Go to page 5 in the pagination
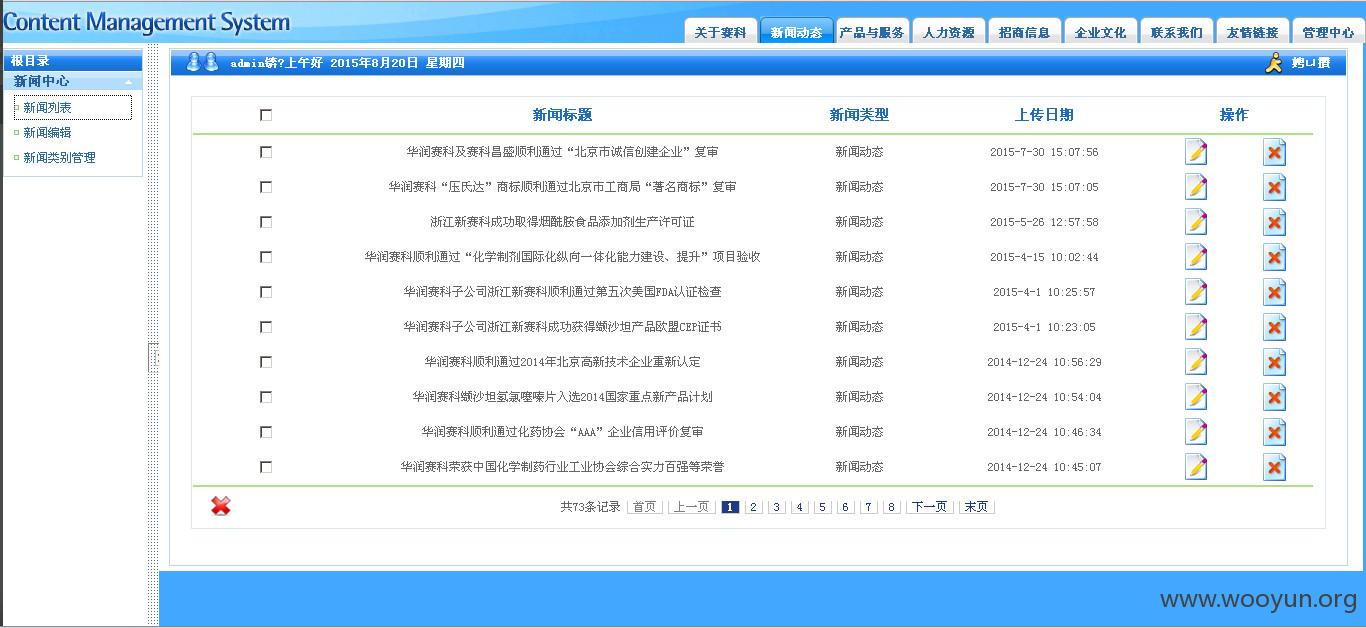The height and width of the screenshot is (628, 1366). 823,507
